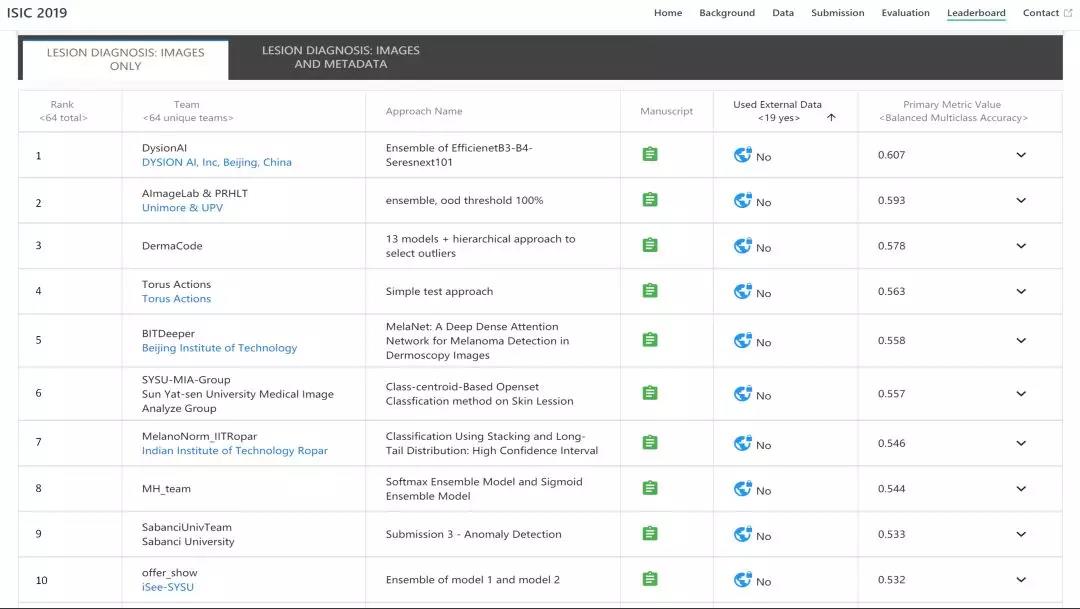Expand details for rank 5 score 0.558
The width and height of the screenshot is (1080, 609).
[x=1021, y=341]
